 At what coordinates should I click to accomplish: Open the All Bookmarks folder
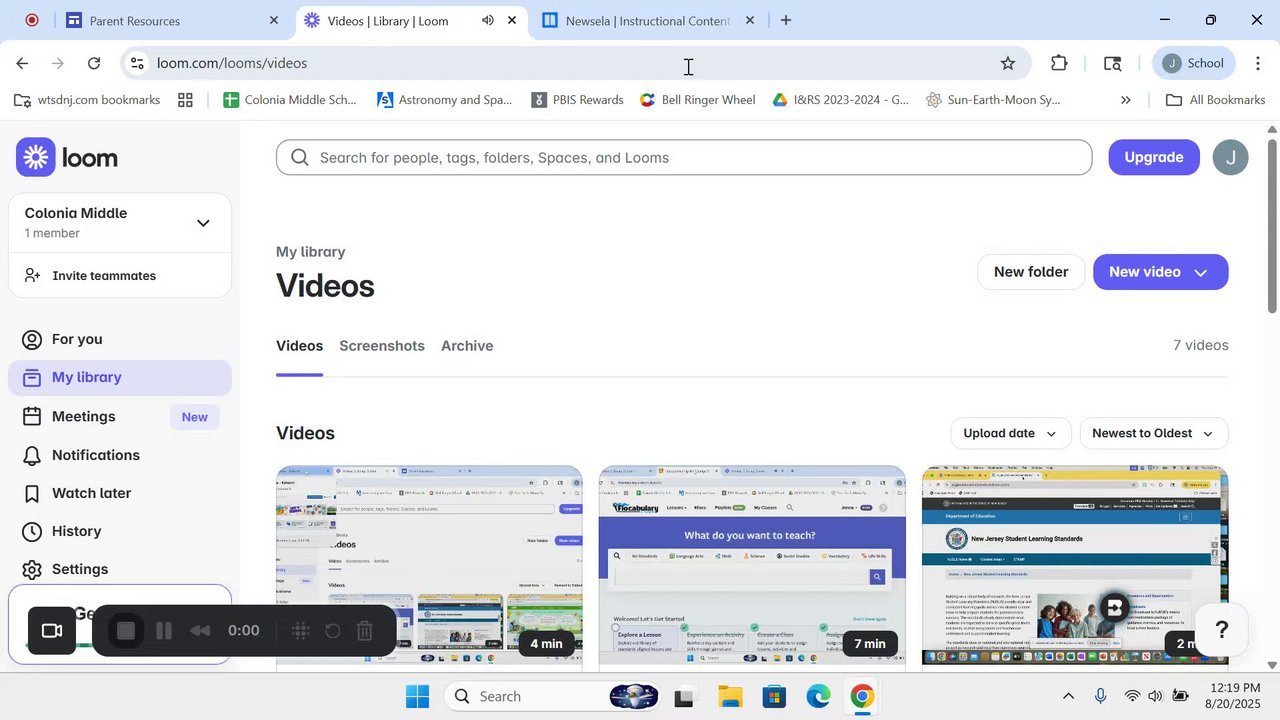(x=1215, y=100)
